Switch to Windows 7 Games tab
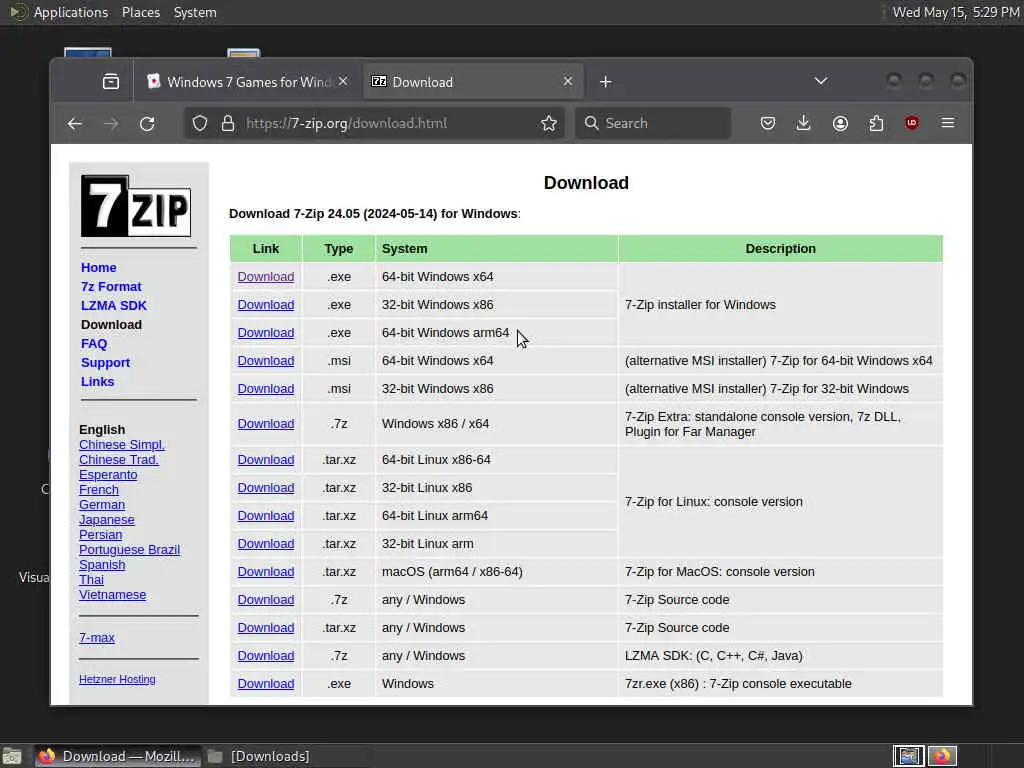Screen dimensions: 1024x768 click(248, 82)
